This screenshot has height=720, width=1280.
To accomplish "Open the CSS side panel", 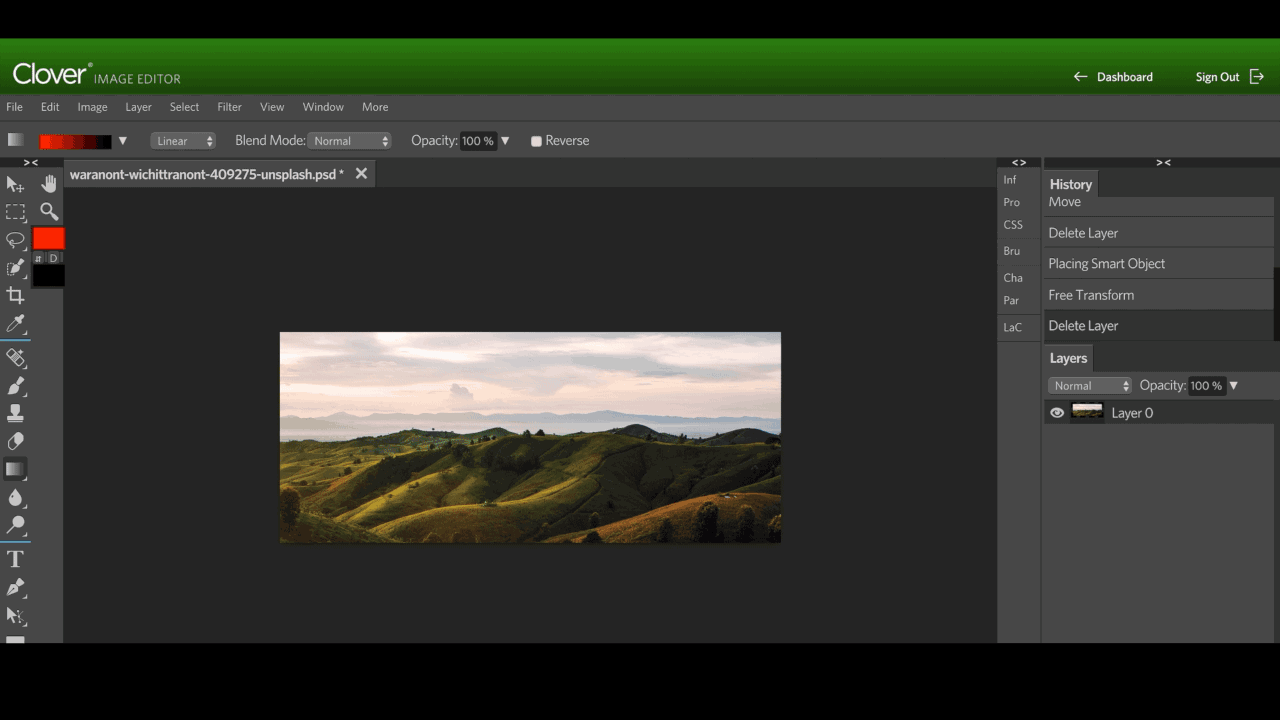I will 1013,225.
